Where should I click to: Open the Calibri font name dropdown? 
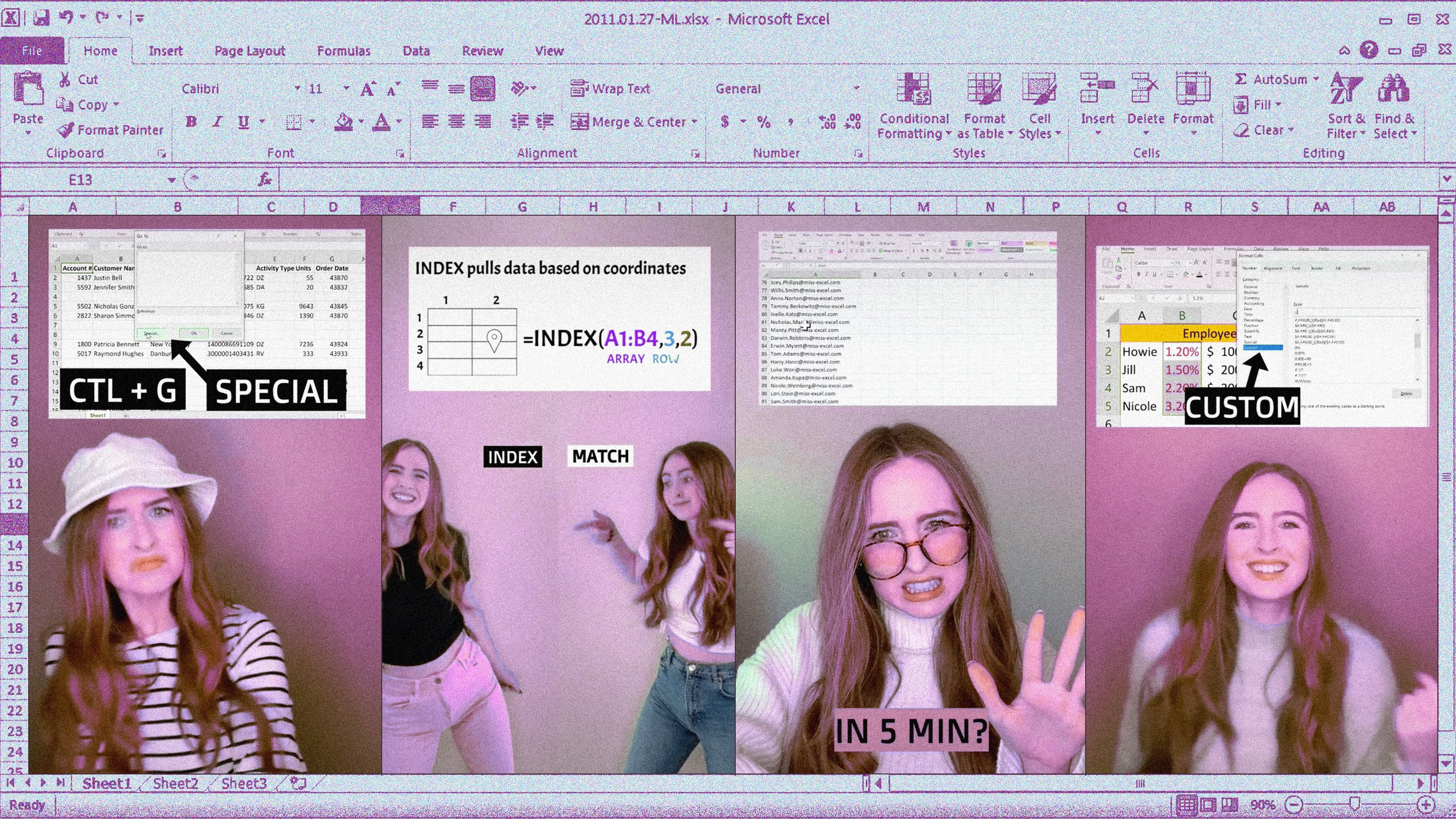tap(297, 88)
